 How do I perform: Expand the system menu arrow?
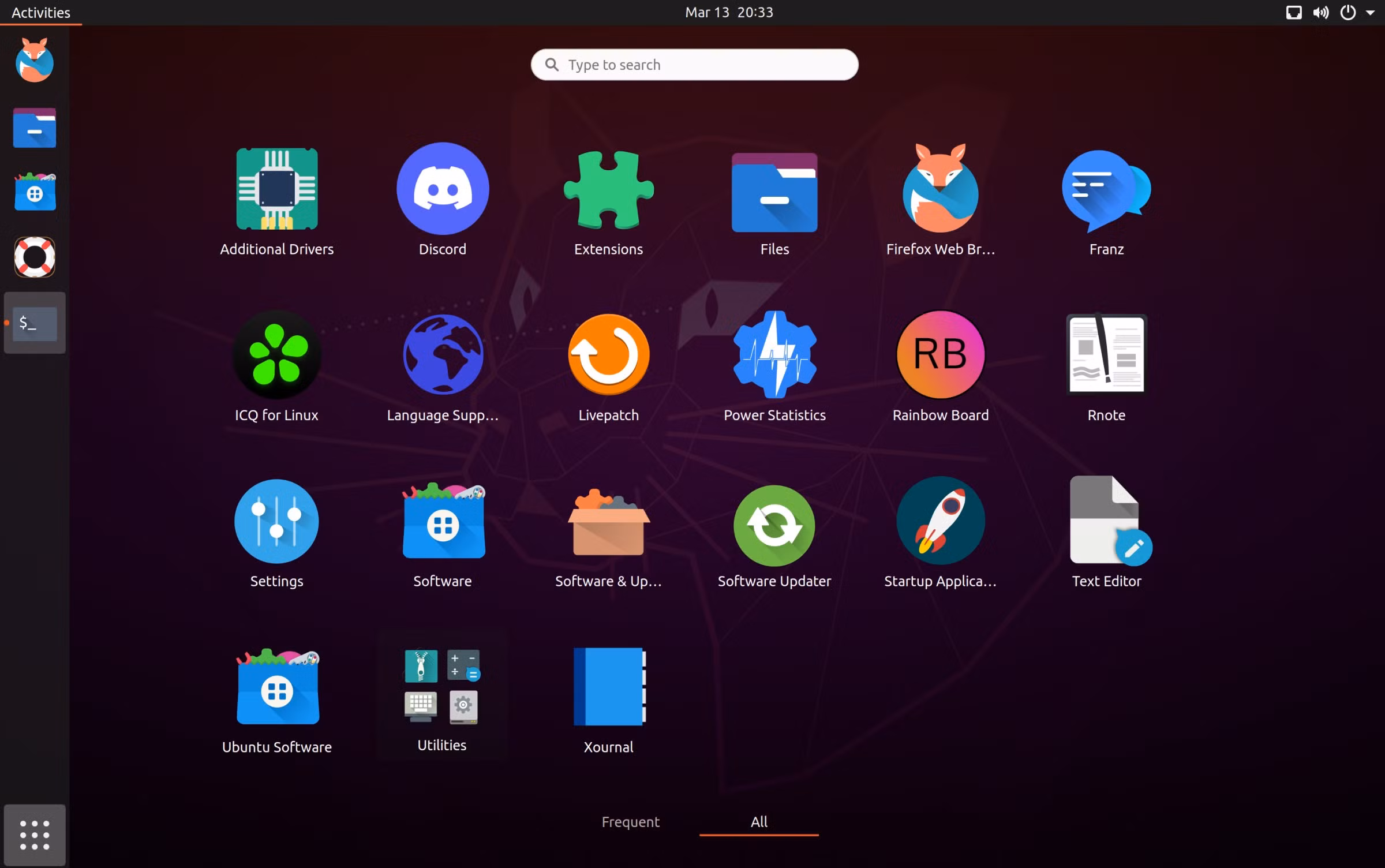tap(1371, 12)
